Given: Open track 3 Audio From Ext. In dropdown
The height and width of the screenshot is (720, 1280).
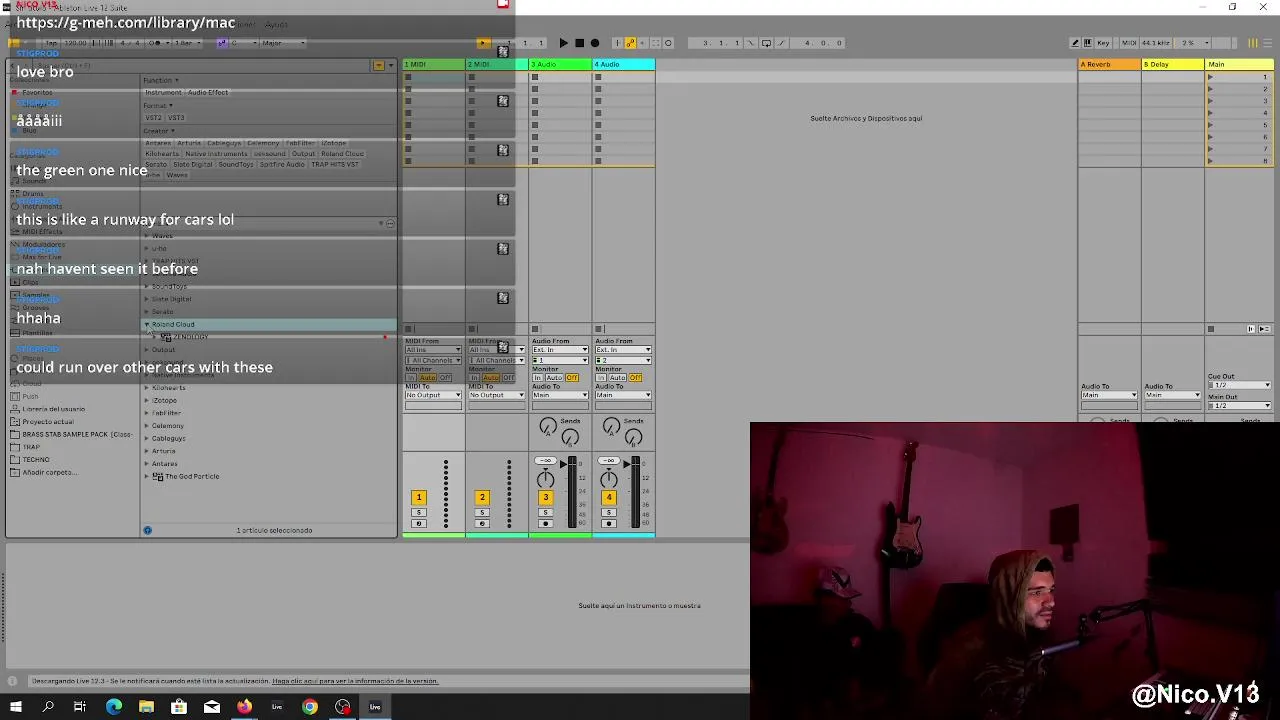Looking at the screenshot, I should (559, 350).
